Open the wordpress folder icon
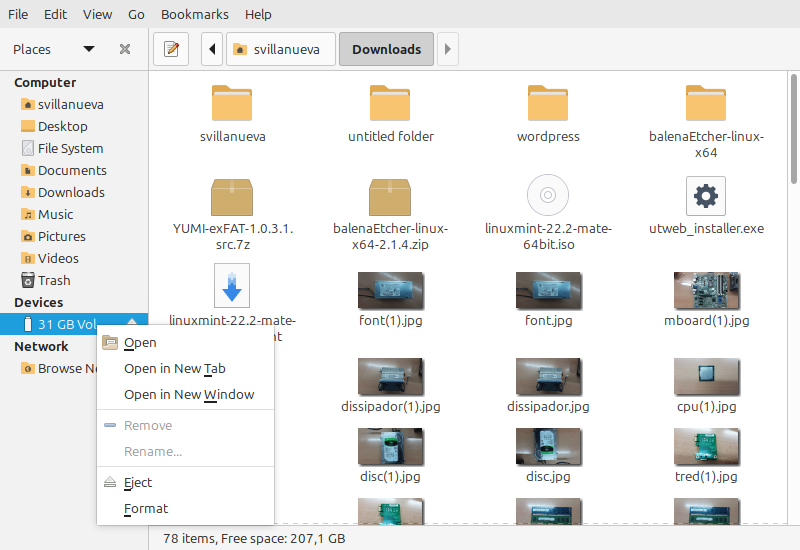The width and height of the screenshot is (800, 550). point(547,104)
